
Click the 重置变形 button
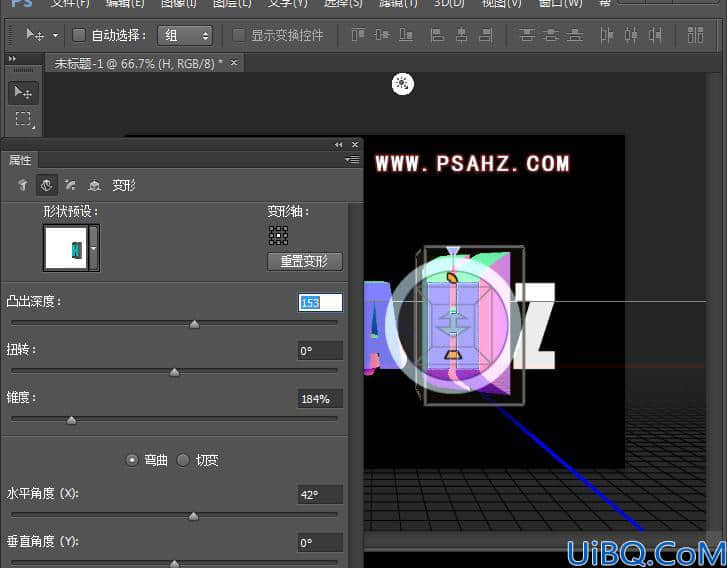[305, 262]
